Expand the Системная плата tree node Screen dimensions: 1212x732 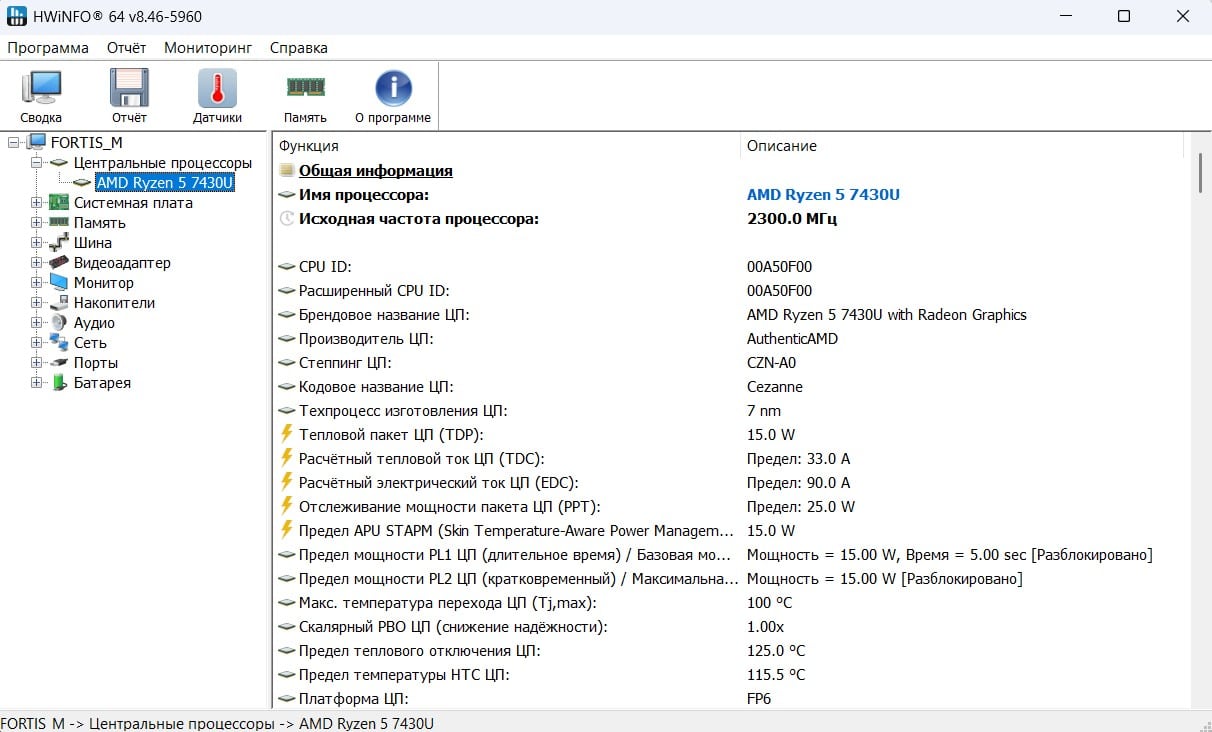[37, 203]
